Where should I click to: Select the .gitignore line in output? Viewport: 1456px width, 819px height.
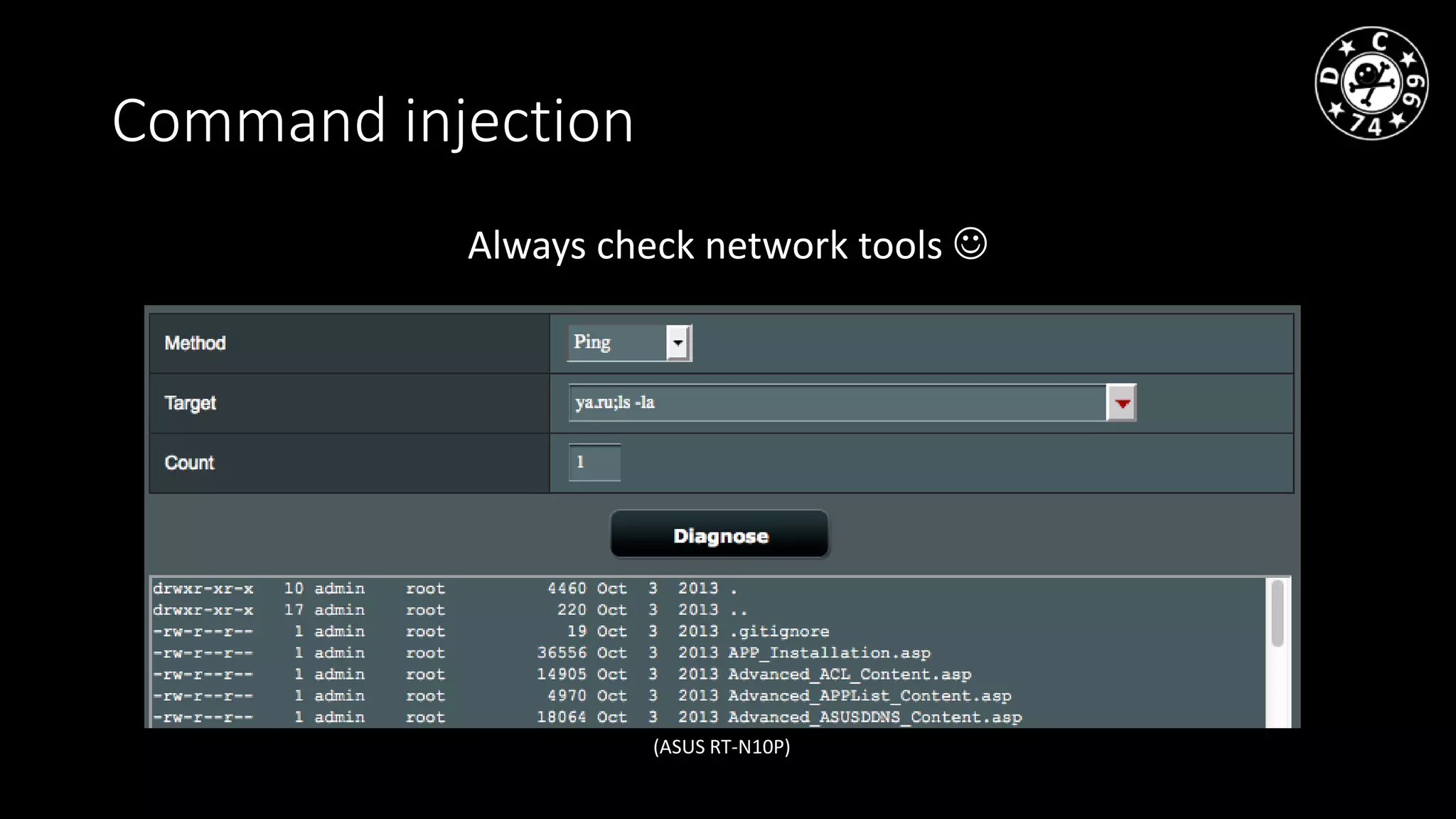(x=491, y=631)
